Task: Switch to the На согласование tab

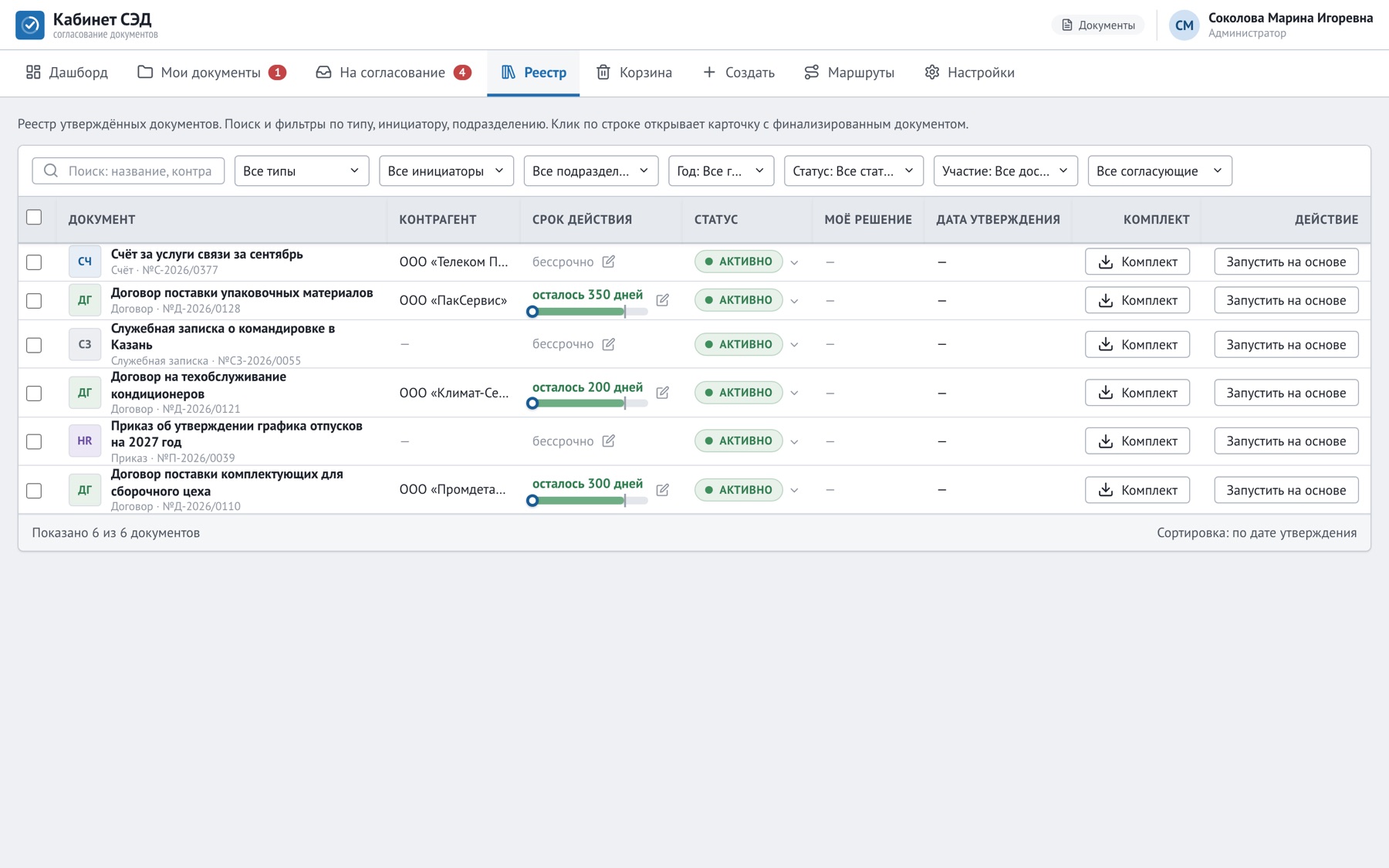Action: click(x=394, y=73)
